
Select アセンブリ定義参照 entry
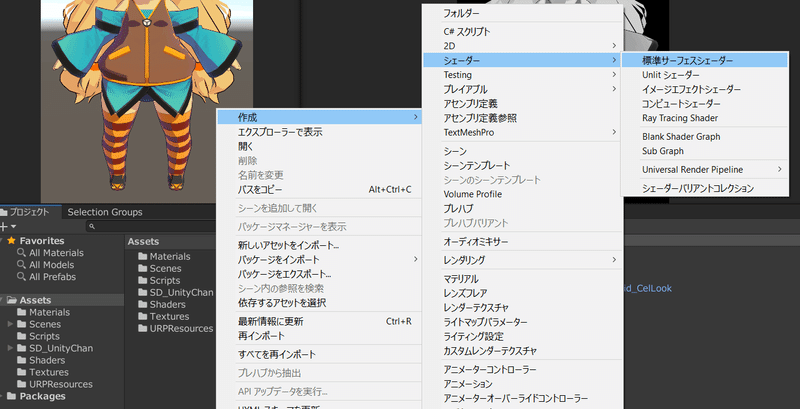(x=522, y=118)
